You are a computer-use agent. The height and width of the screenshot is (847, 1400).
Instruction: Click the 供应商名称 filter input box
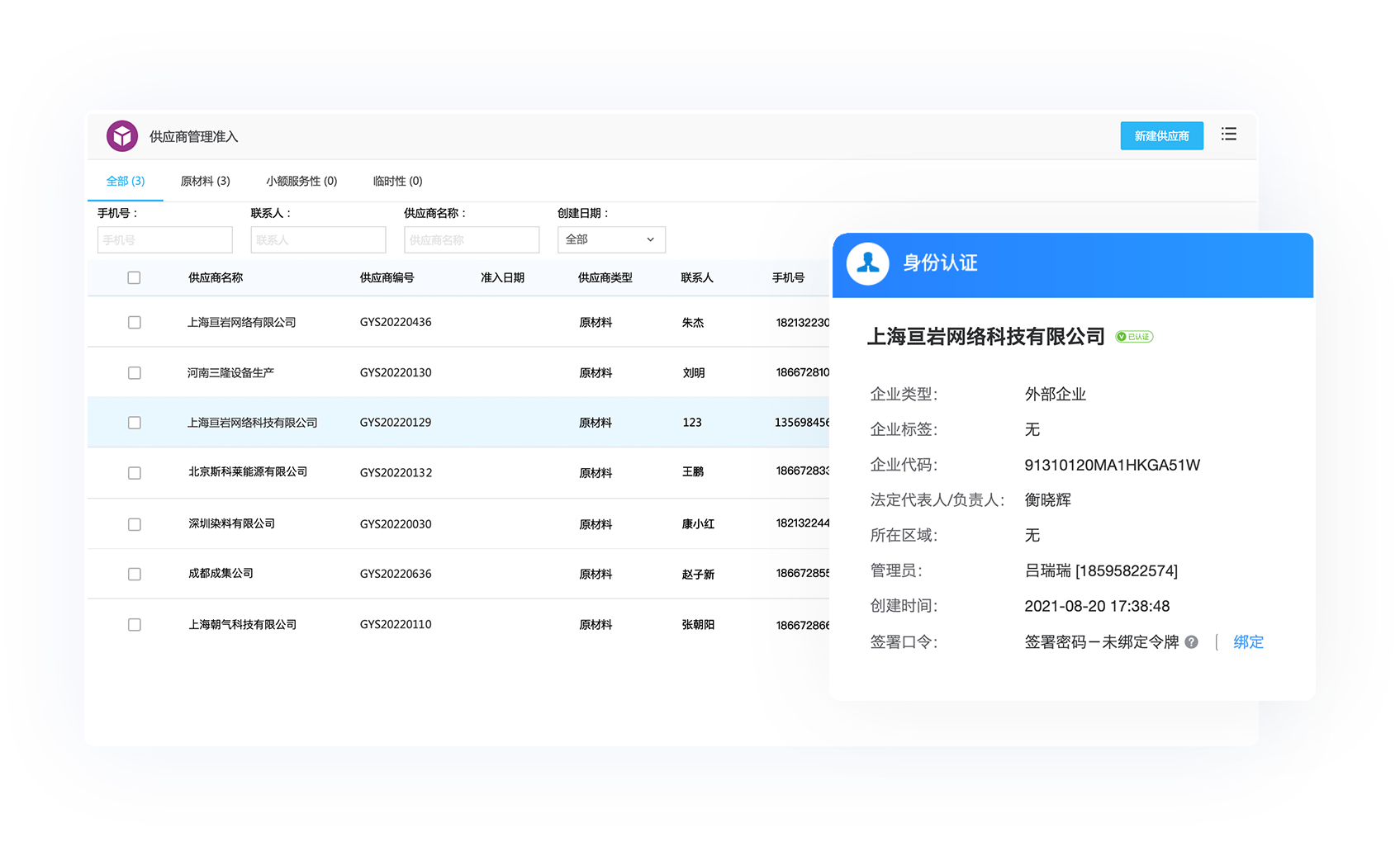pyautogui.click(x=472, y=240)
